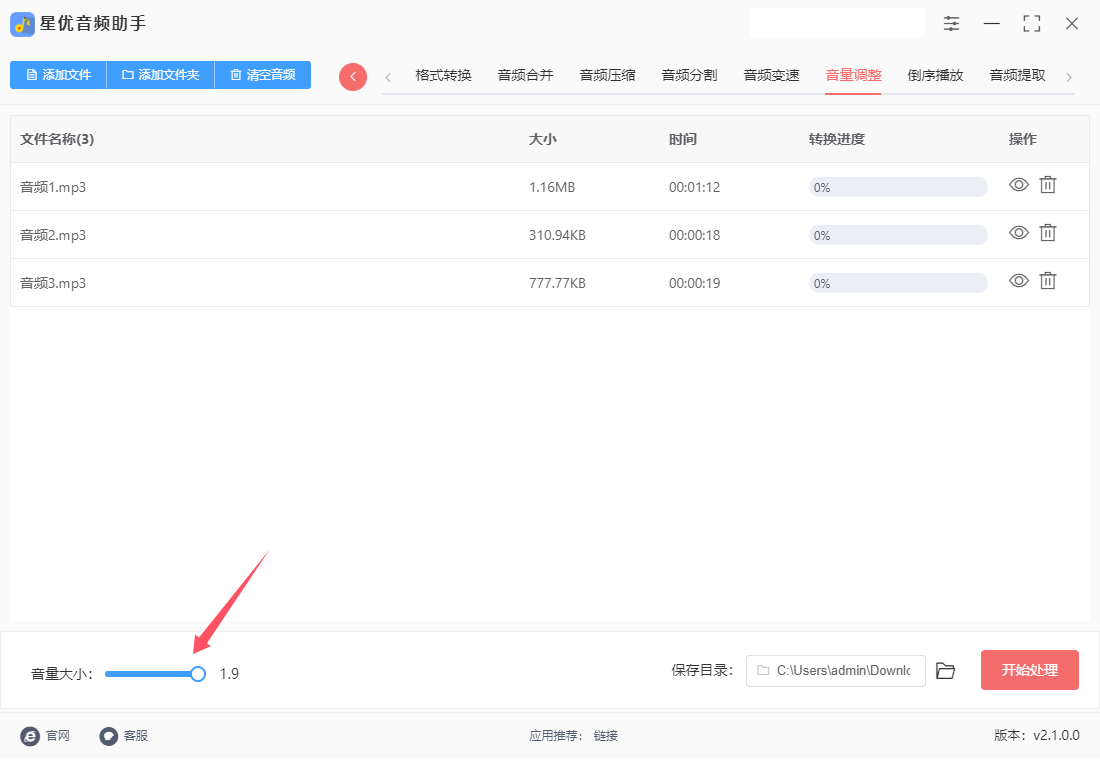Click the 音频3.mp3 progress bar
The image size is (1100, 760).
coord(898,284)
